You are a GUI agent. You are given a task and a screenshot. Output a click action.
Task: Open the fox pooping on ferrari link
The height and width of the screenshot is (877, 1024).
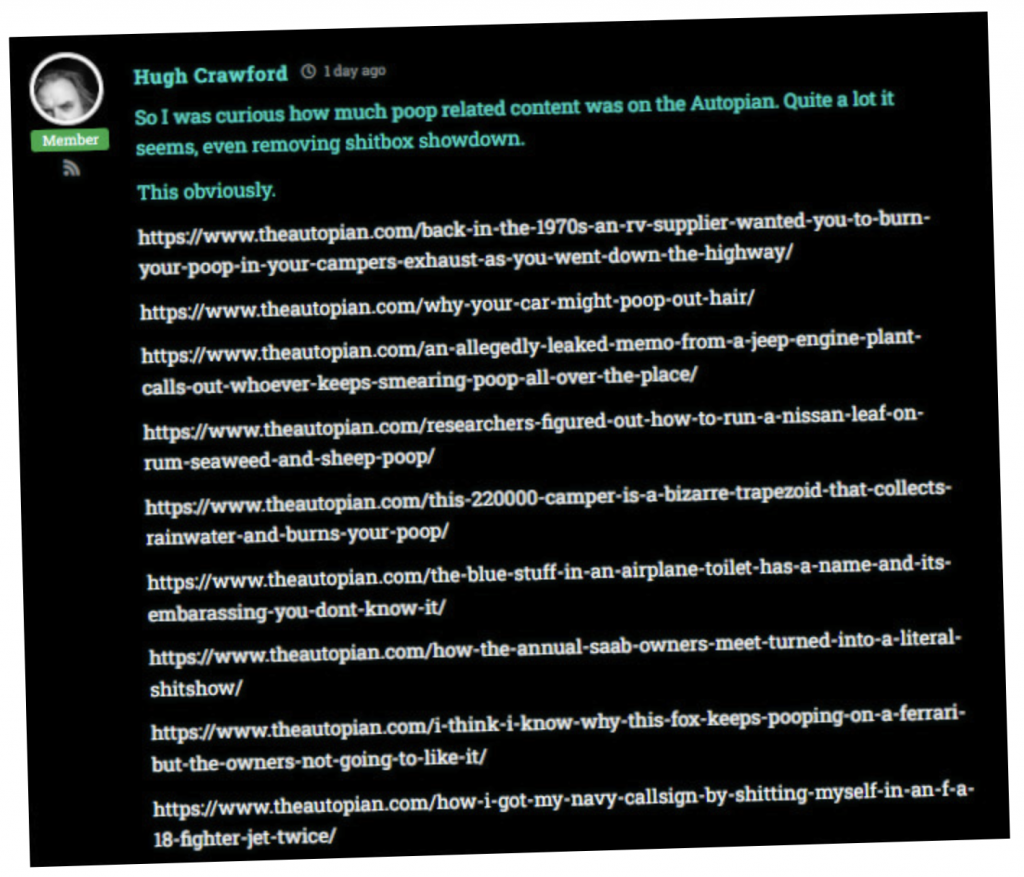pos(558,739)
